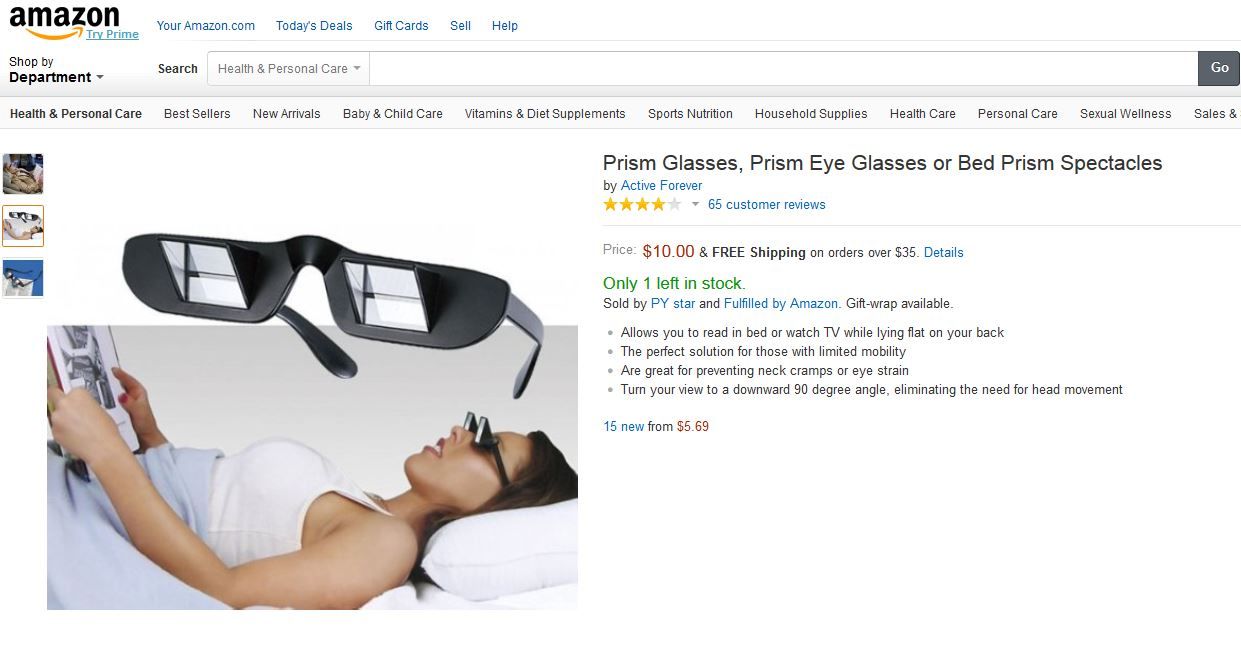Go to Gift Cards page
The width and height of the screenshot is (1241, 669).
coord(401,26)
